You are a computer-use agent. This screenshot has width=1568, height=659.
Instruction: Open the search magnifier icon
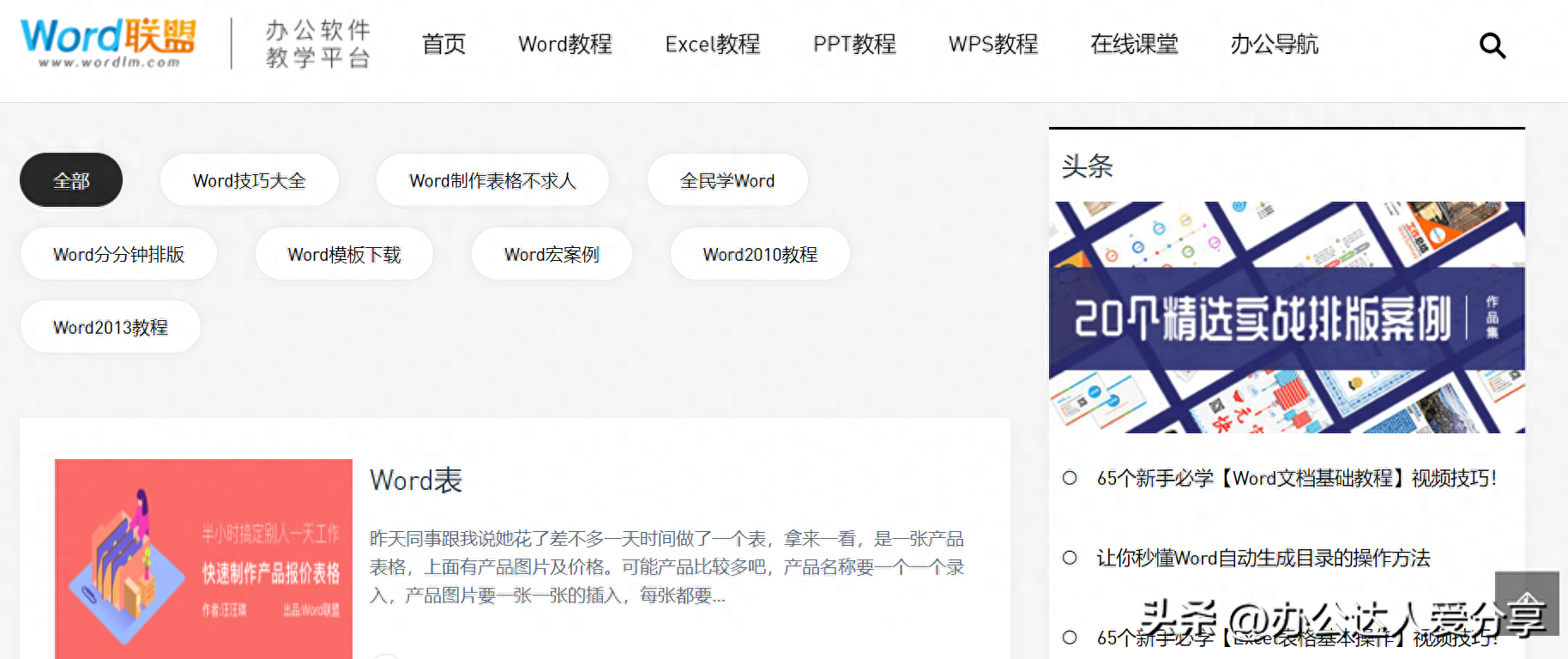click(1493, 45)
